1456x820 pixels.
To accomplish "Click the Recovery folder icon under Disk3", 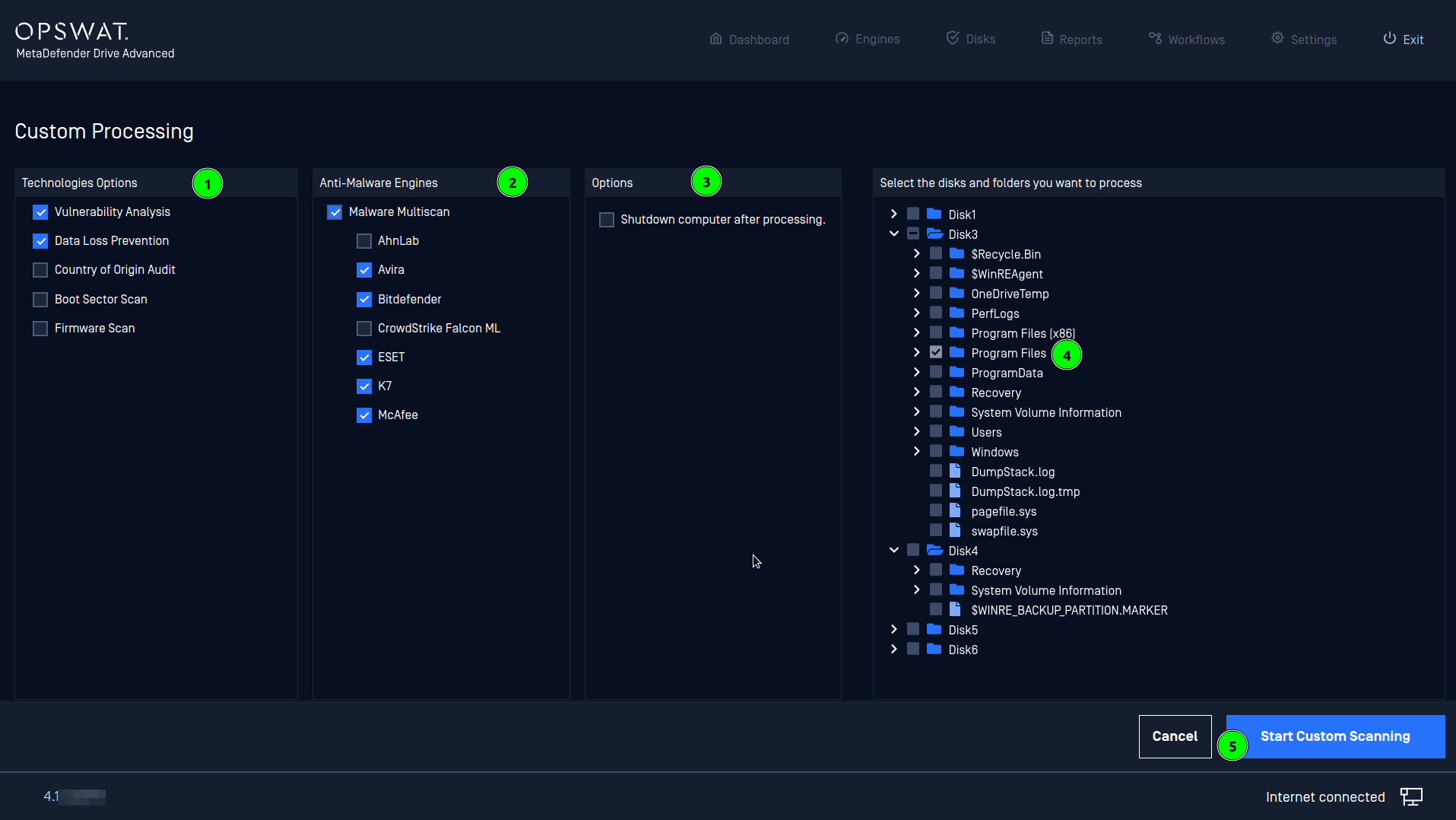I will click(957, 392).
